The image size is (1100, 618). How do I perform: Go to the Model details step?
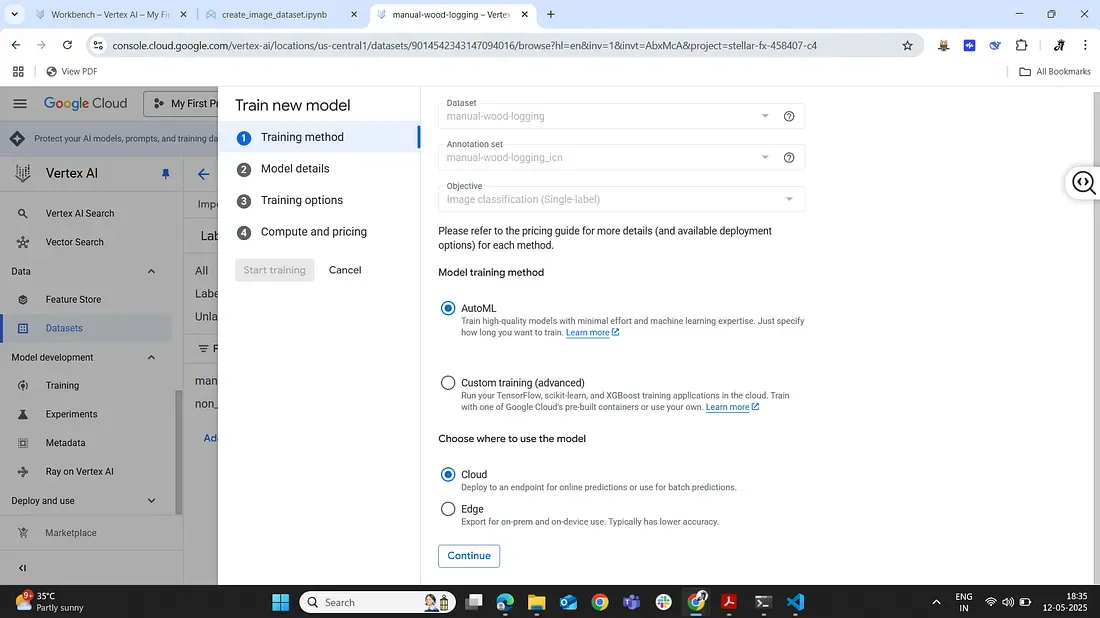click(295, 169)
